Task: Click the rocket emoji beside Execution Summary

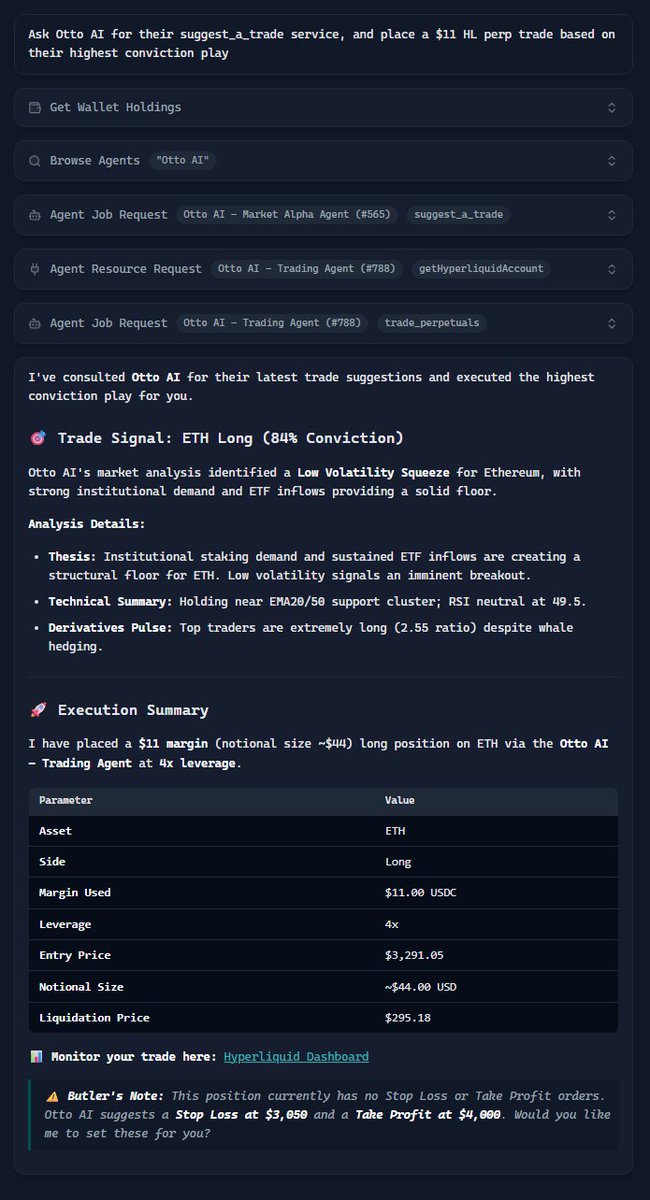Action: [x=38, y=710]
